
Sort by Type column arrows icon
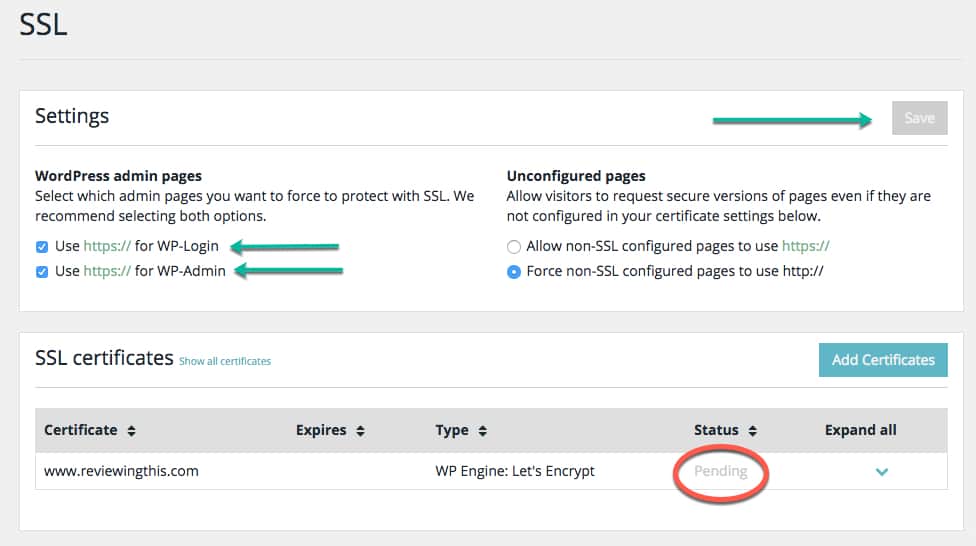tap(482, 430)
